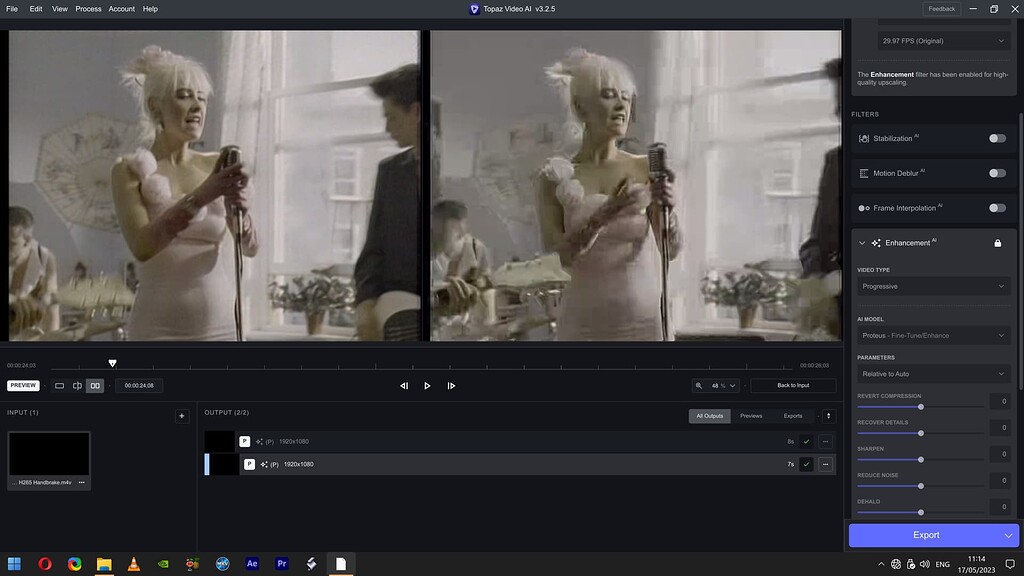Collapse the Enhancement section chevron
Screen dimensions: 1024x576
coord(862,243)
